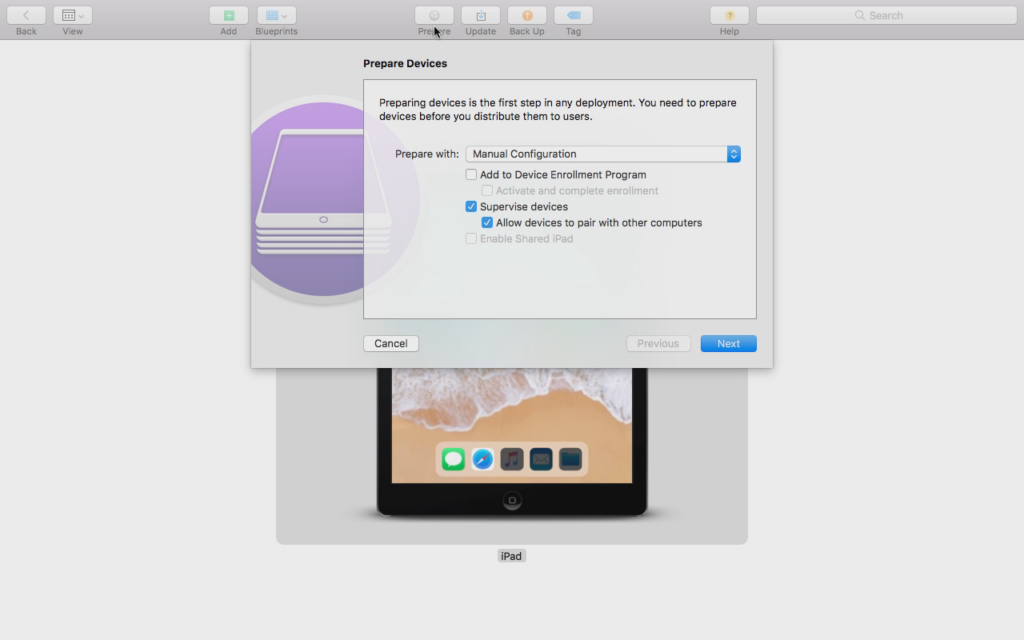Viewport: 1024px width, 640px height.
Task: Open the Blueprints dropdown
Action: (x=276, y=16)
